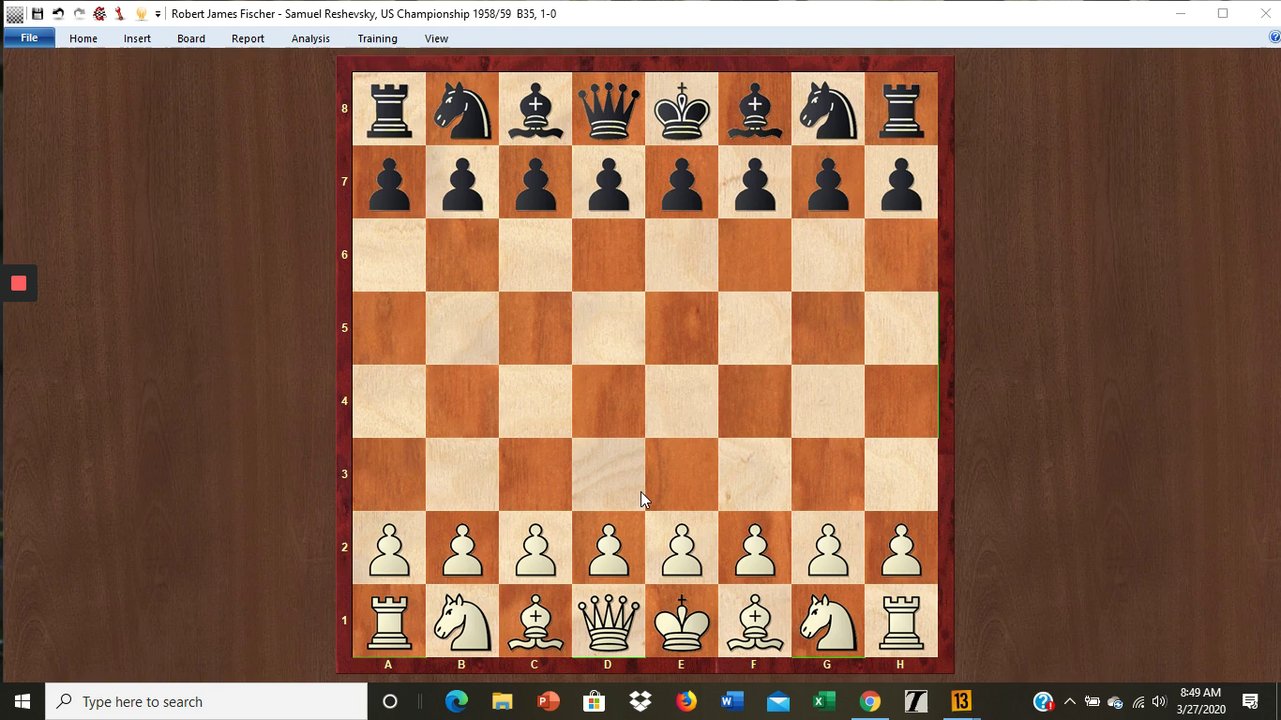This screenshot has height=720, width=1281.
Task: Open the Wi-Fi network tray icon
Action: pyautogui.click(x=1138, y=702)
